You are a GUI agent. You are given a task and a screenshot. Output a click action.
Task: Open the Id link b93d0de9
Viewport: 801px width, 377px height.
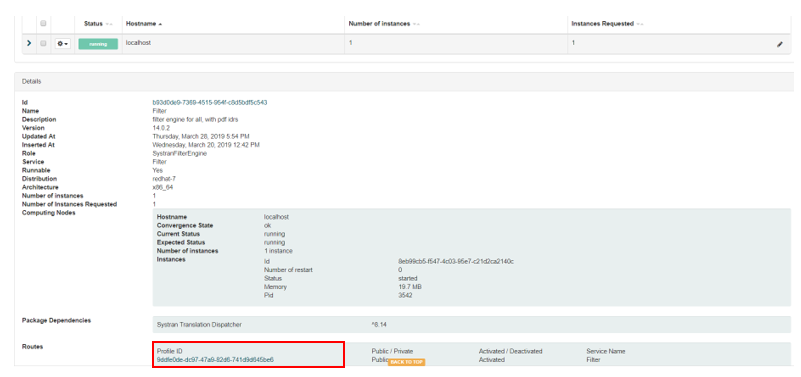[x=209, y=102]
